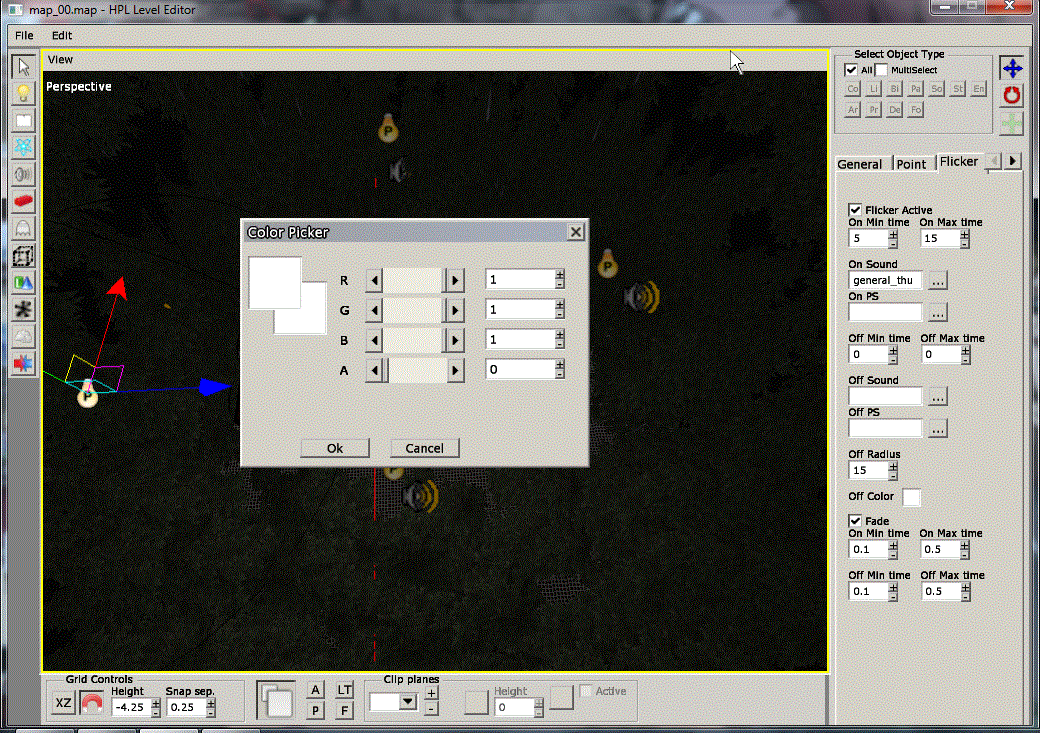Cancel the Color Picker dialog
The image size is (1040, 733).
tap(424, 448)
